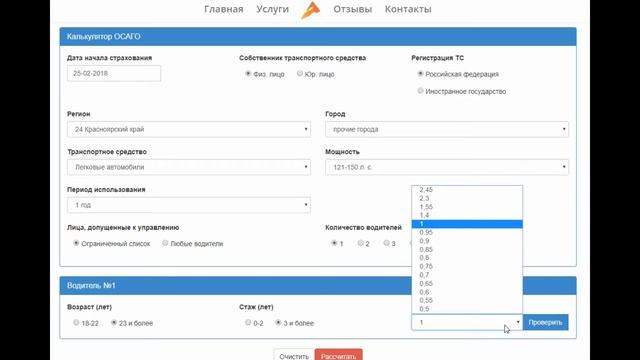The width and height of the screenshot is (640, 360).
Task: Open the Услуги menu item
Action: coord(272,9)
